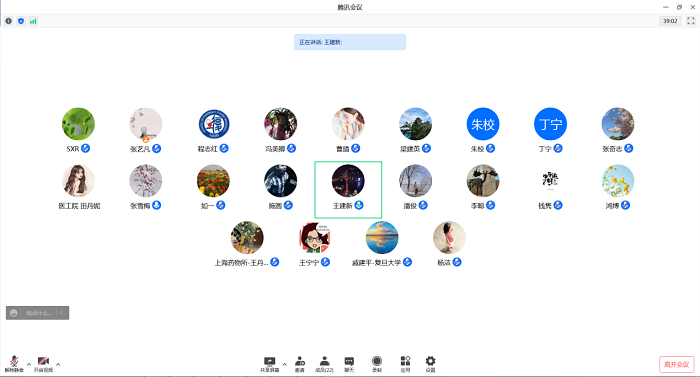Click the blue security shield icon
Image resolution: width=700 pixels, height=377 pixels.
pyautogui.click(x=21, y=21)
